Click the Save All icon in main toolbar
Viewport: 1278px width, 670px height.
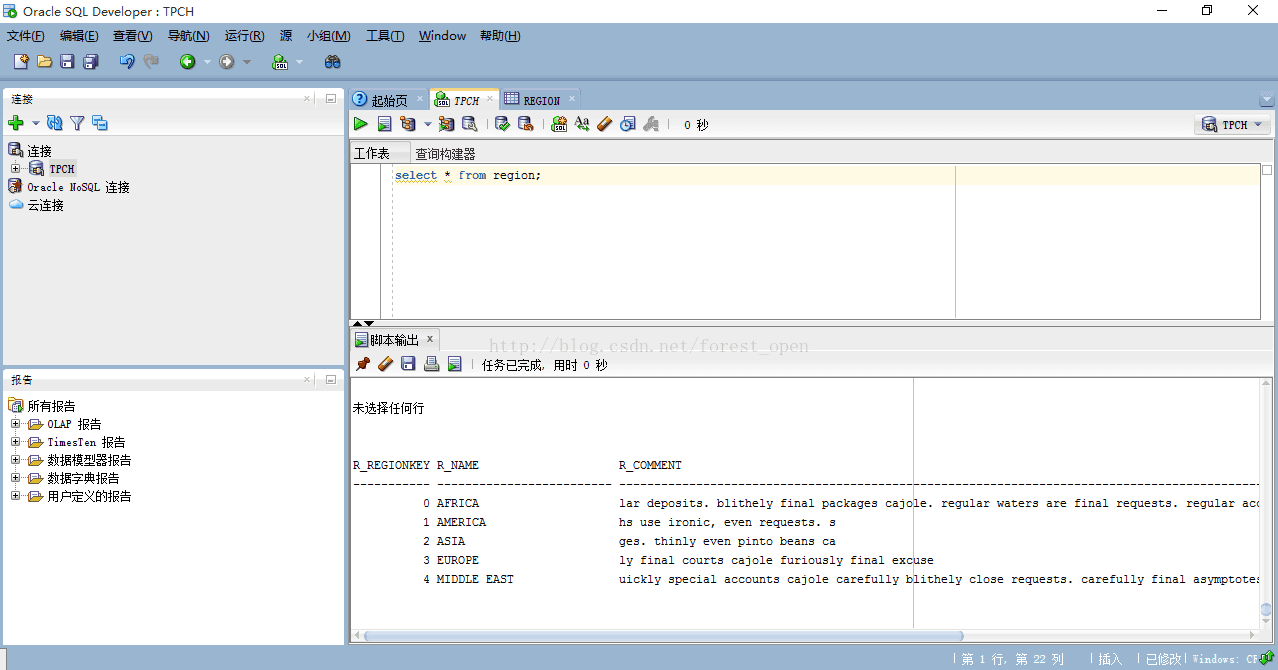click(x=91, y=62)
